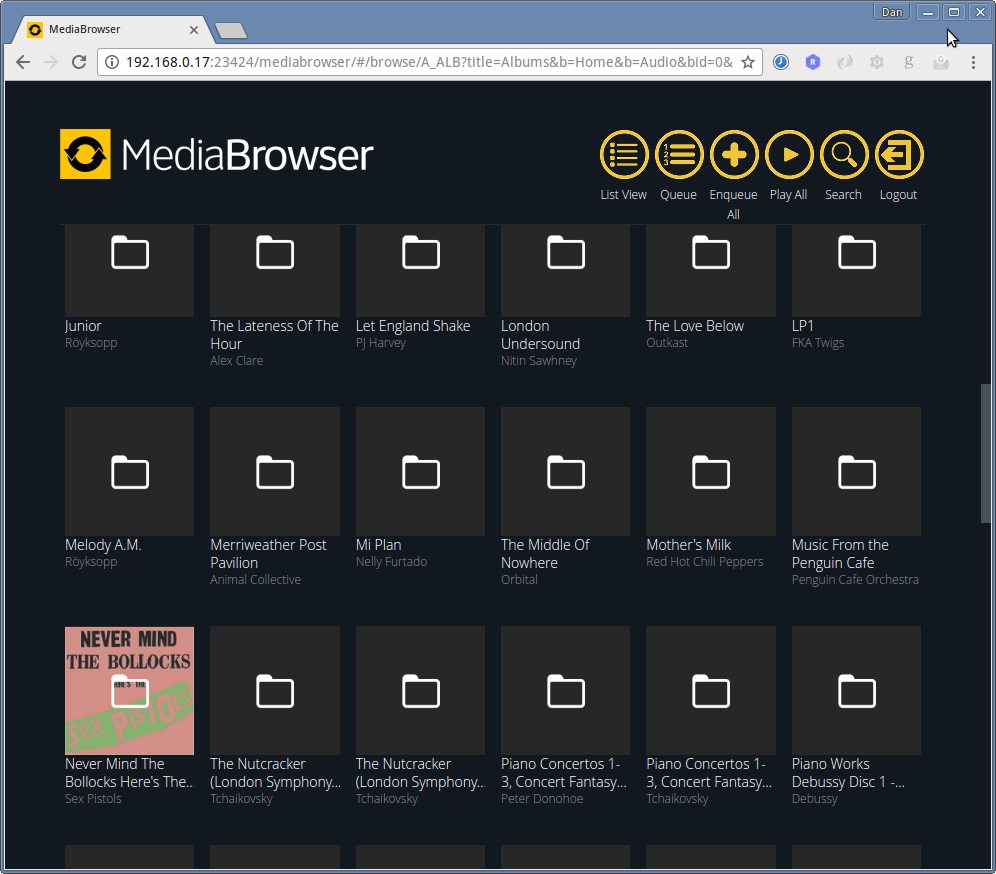Open The Lateness Of The Hour folder

coord(275,270)
